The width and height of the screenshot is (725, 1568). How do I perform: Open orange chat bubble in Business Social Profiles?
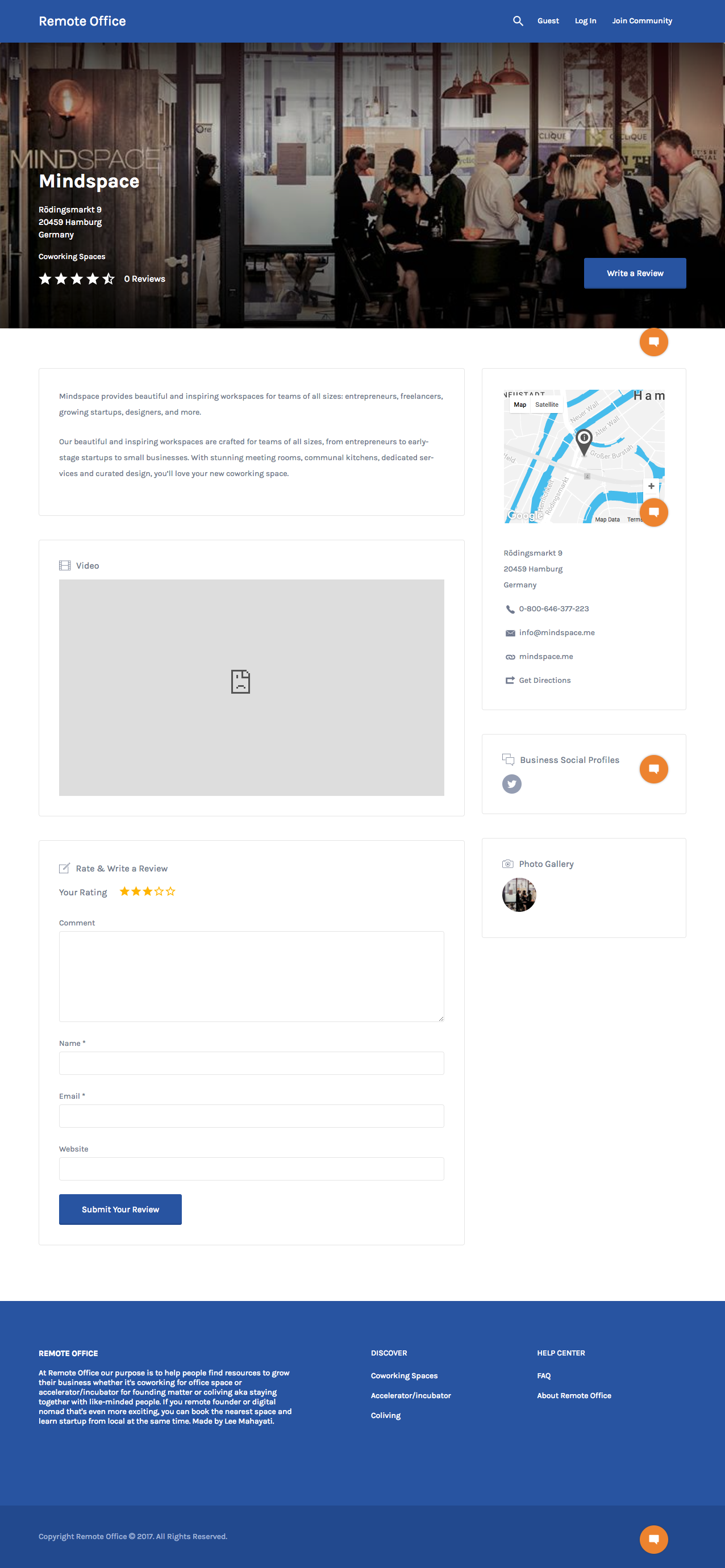pyautogui.click(x=654, y=769)
